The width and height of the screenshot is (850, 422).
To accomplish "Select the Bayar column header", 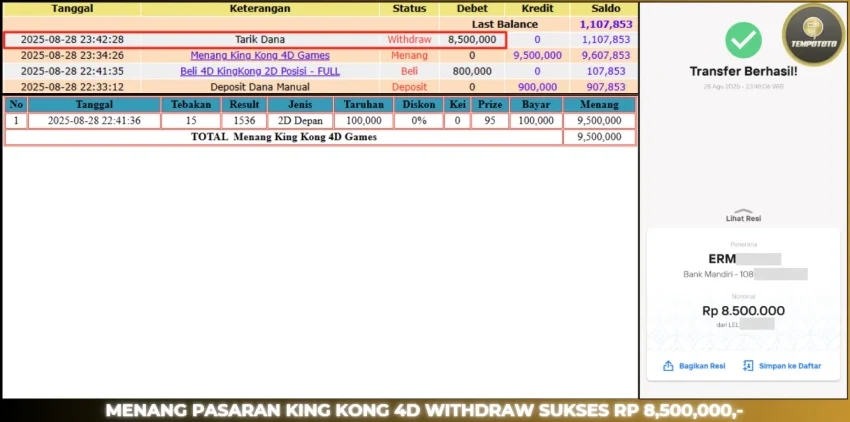I will coord(536,104).
